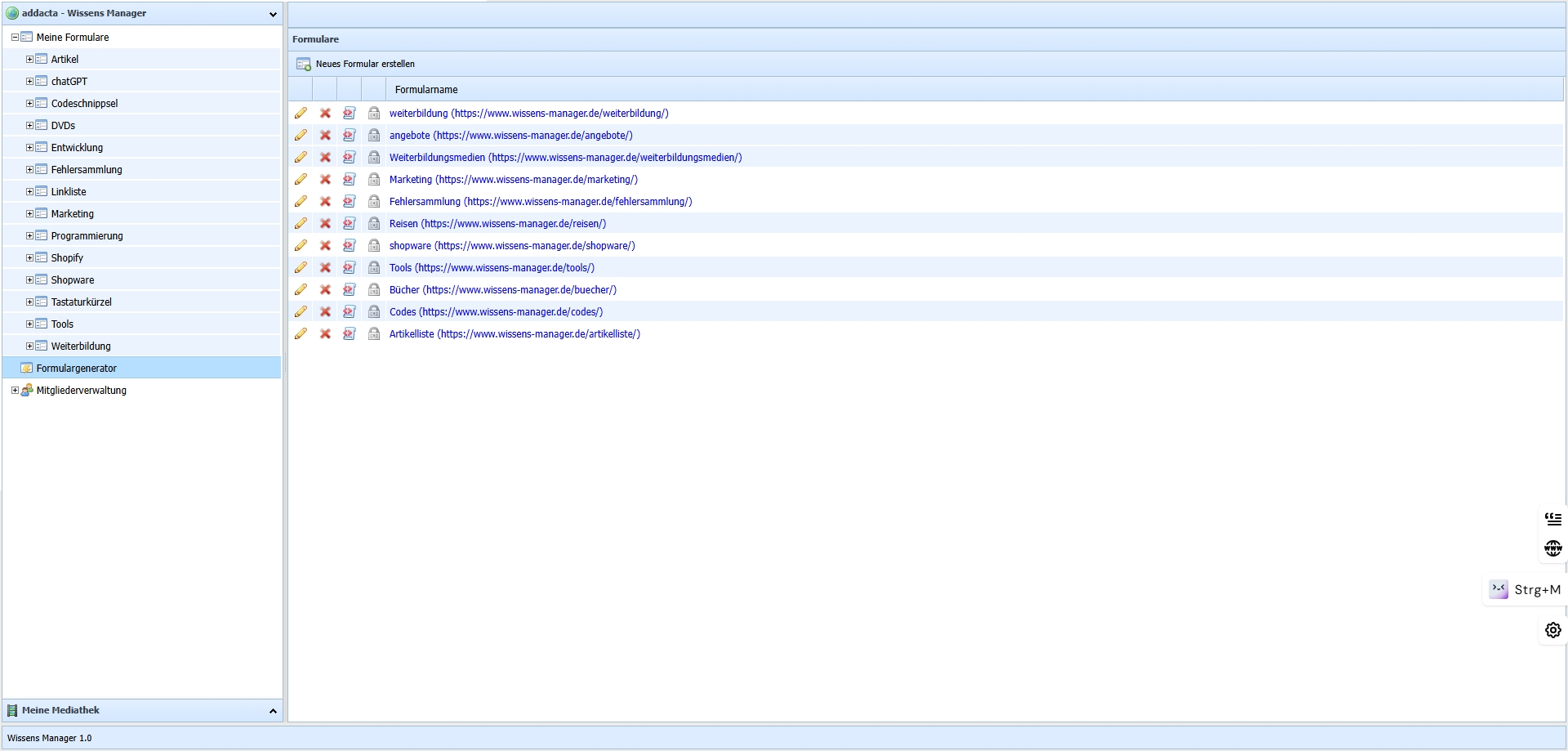
Task: Click the PDF export icon for Marketing form
Action: 350,180
